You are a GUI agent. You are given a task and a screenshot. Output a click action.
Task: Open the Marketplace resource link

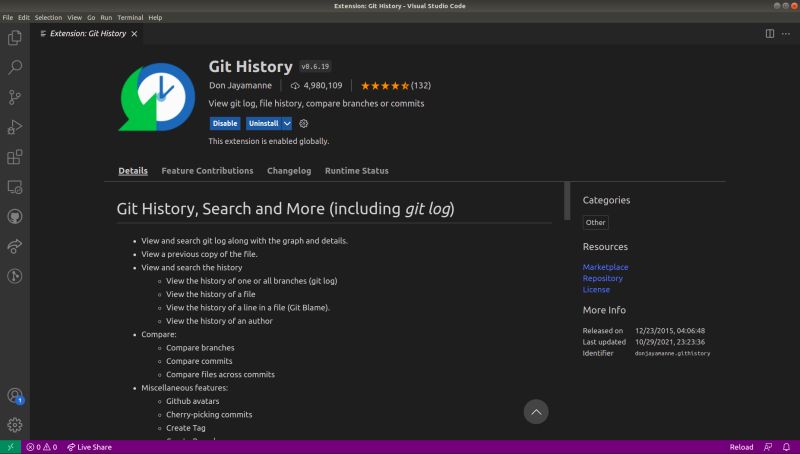(606, 267)
